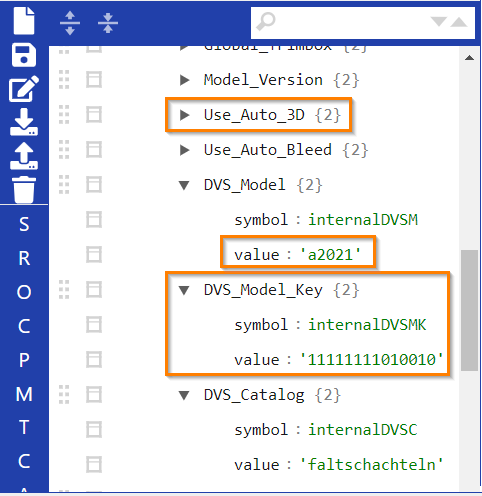Viewport: 482px width, 496px height.
Task: Jump to next search result arrow
Action: tap(438, 22)
